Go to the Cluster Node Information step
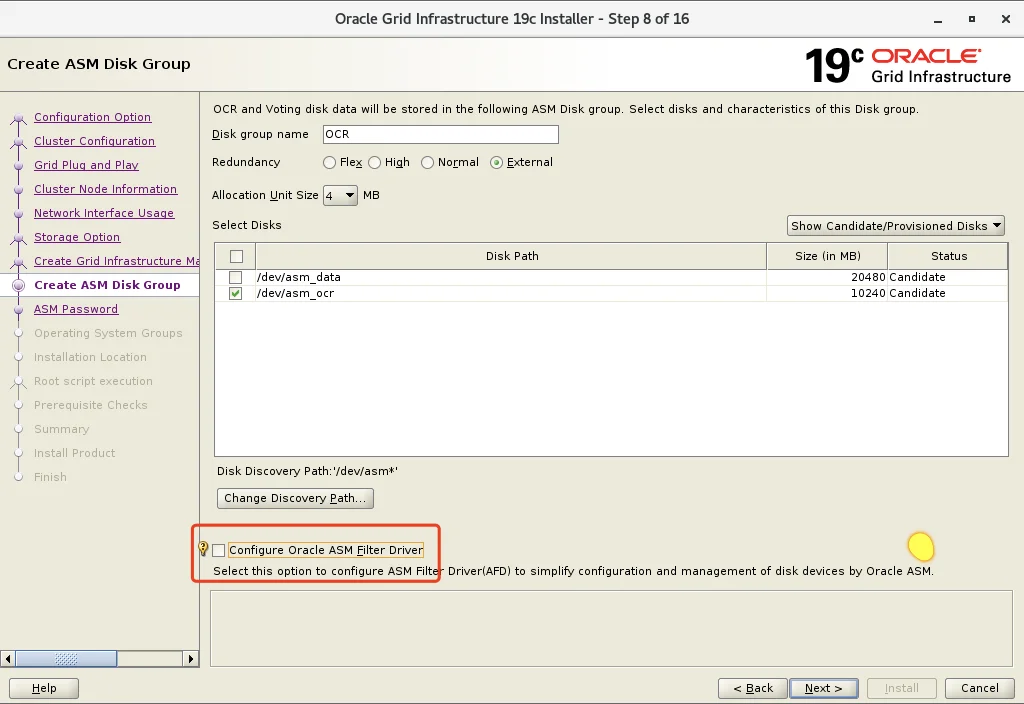This screenshot has width=1024, height=704. click(105, 189)
